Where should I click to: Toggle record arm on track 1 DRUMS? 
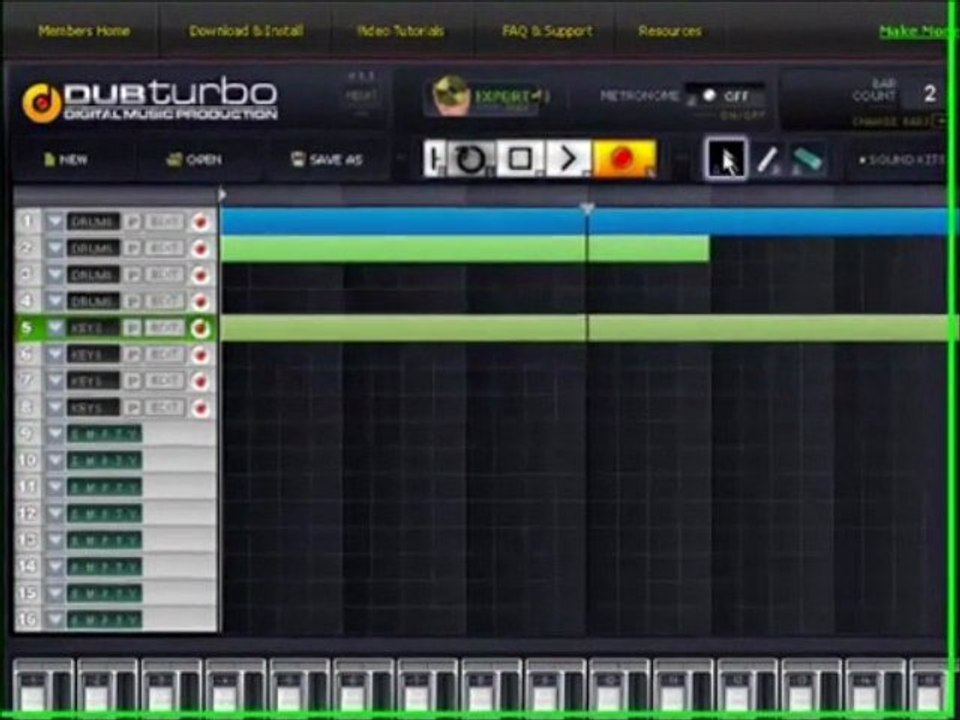[200, 222]
